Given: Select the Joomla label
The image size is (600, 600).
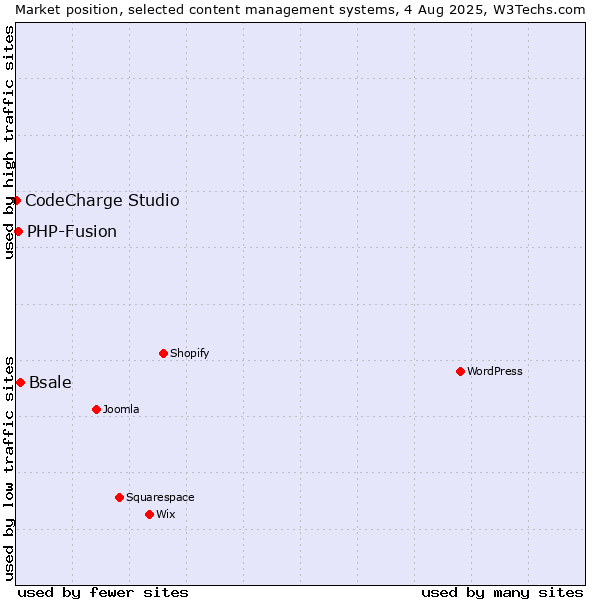Looking at the screenshot, I should coord(121,409).
